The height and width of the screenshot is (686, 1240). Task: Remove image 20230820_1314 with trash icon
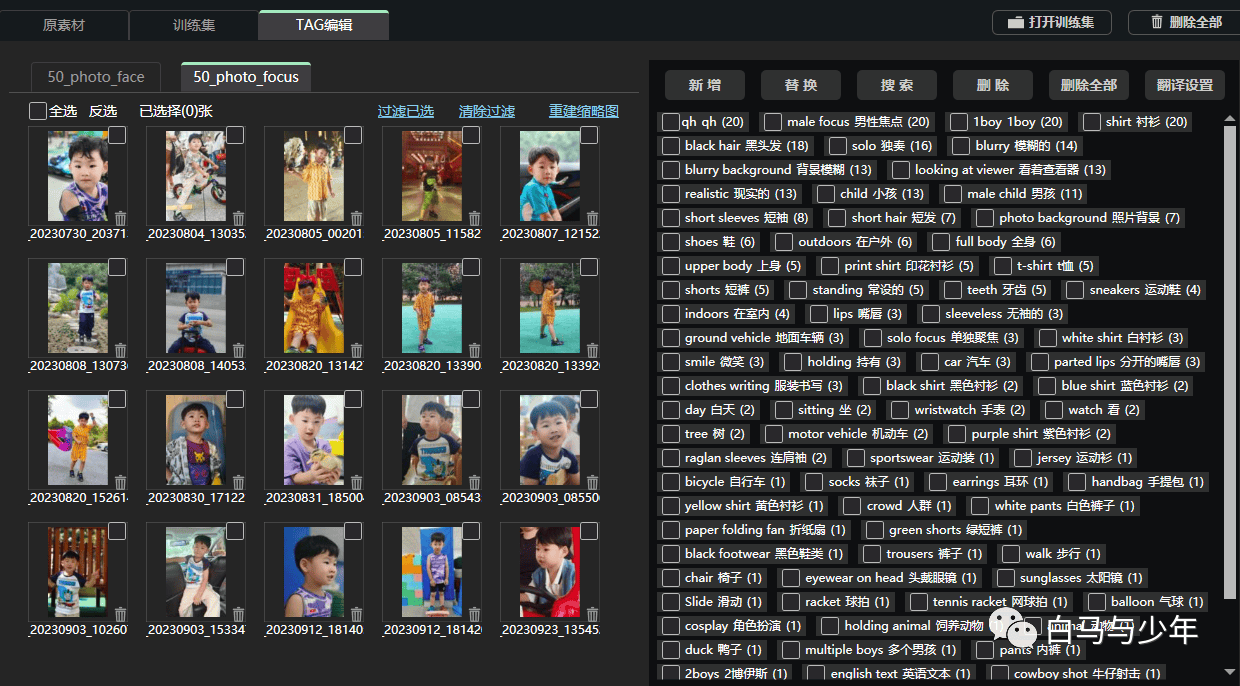356,350
